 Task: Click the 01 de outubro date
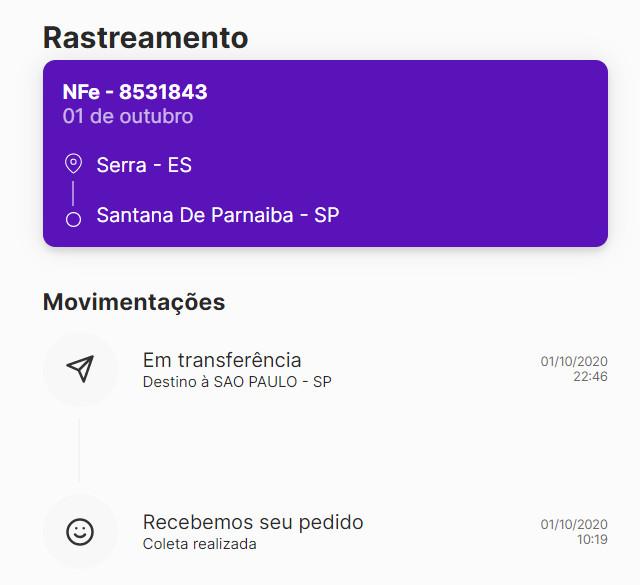coord(128,116)
